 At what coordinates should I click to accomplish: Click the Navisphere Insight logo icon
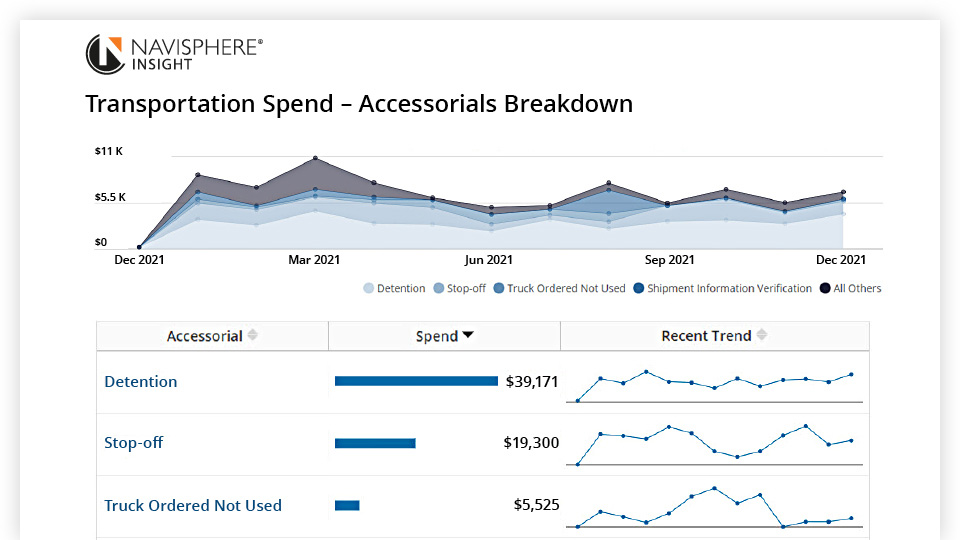pos(105,54)
